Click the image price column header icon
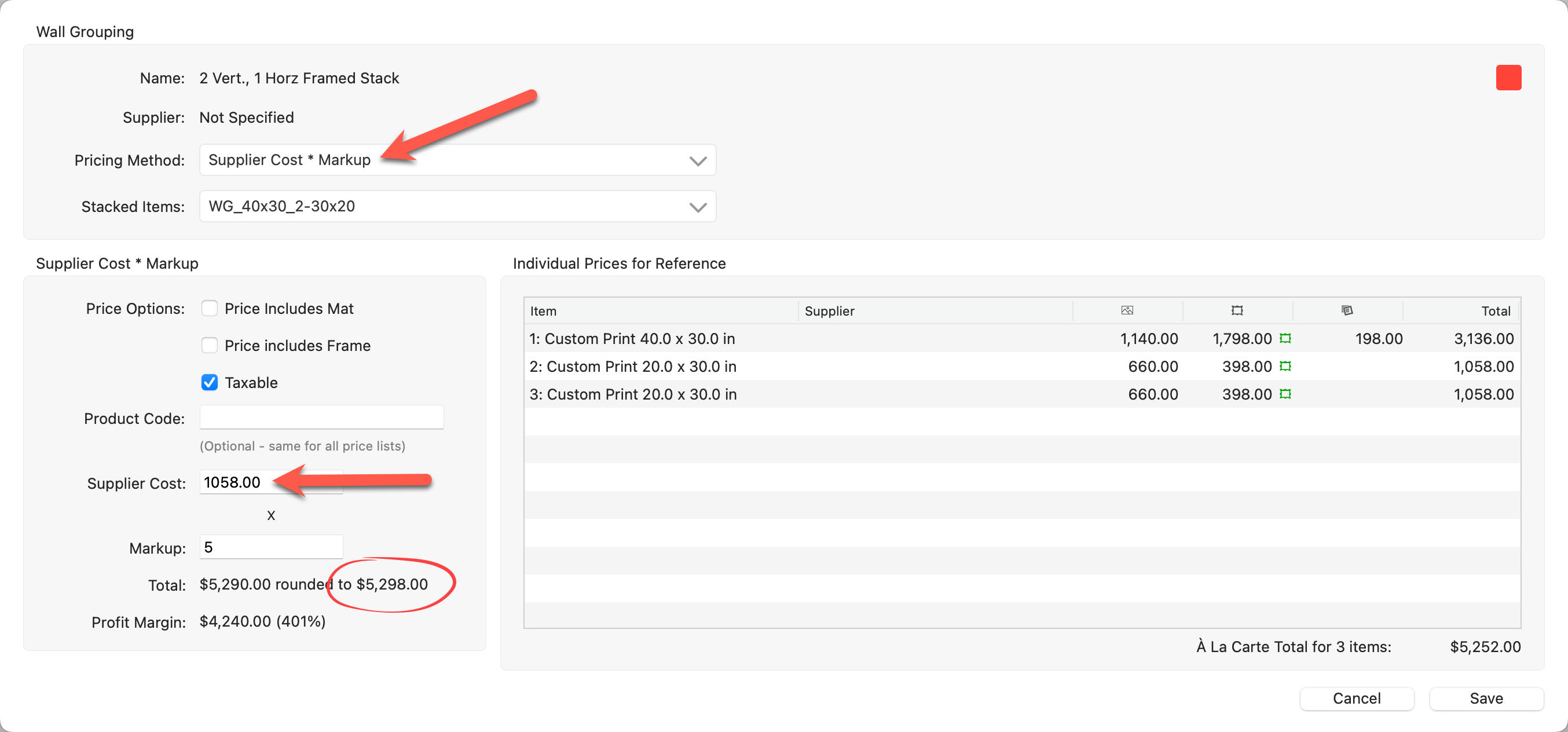The height and width of the screenshot is (732, 1568). (x=1127, y=310)
